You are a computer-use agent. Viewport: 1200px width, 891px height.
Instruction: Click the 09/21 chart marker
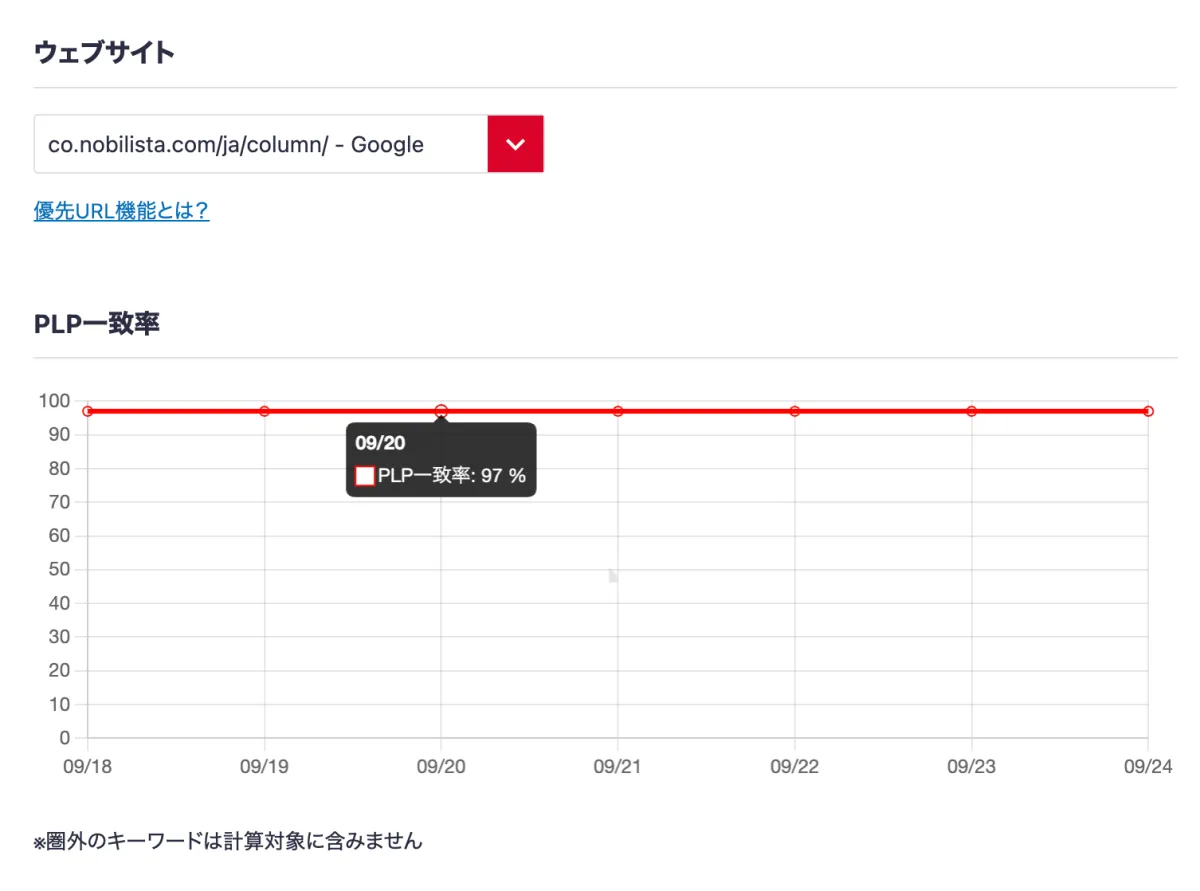pos(618,410)
